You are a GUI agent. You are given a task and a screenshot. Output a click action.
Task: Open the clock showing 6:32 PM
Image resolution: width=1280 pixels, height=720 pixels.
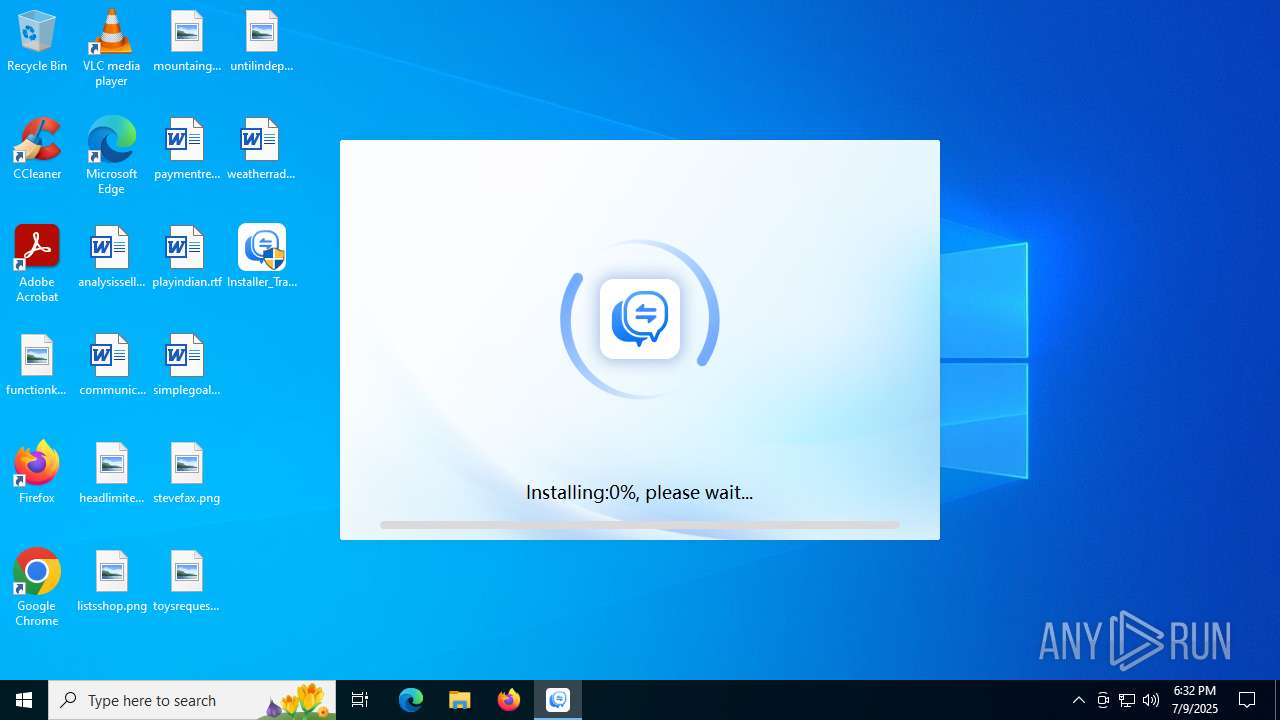coord(1195,700)
